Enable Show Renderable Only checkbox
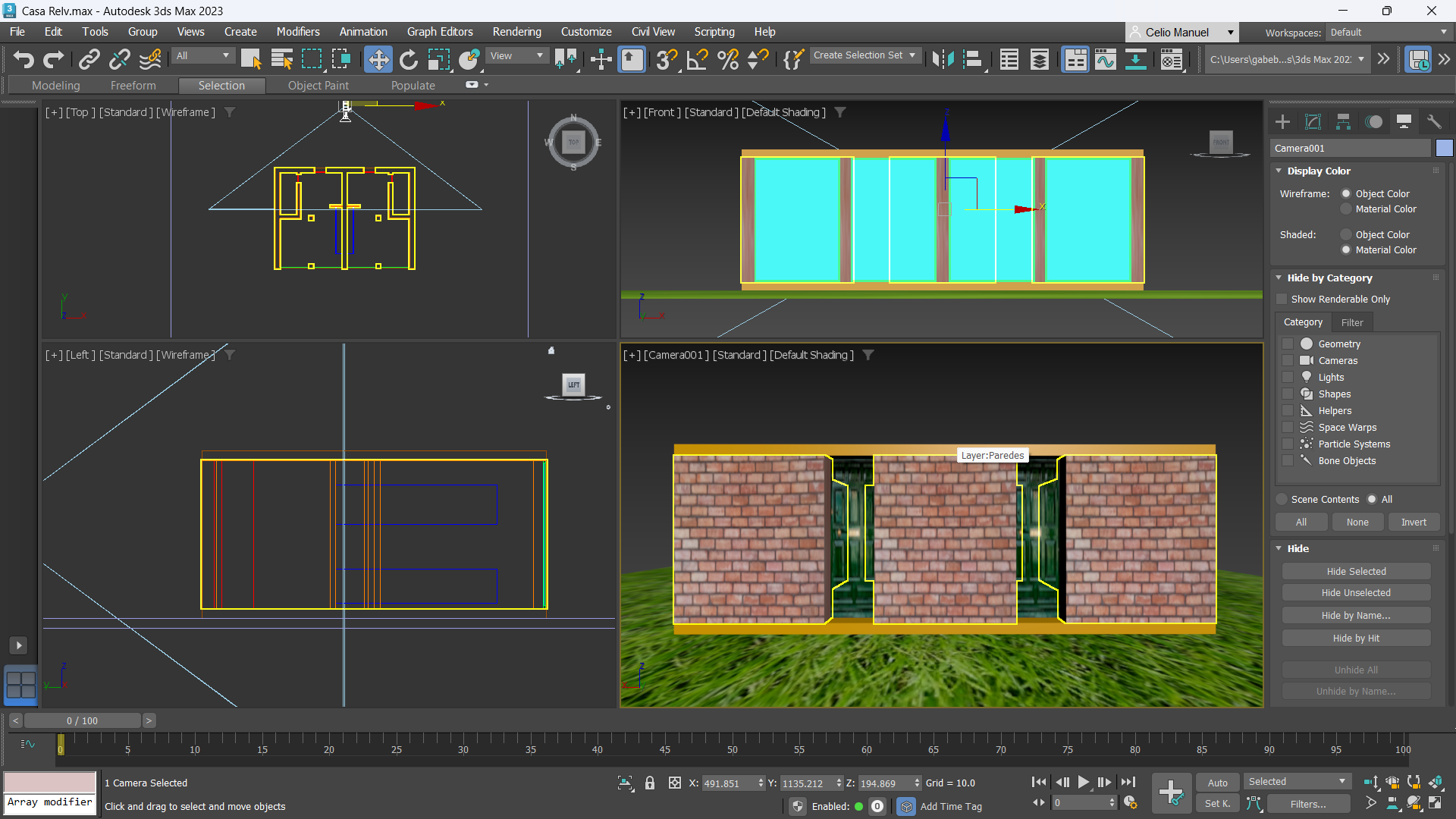 point(1282,299)
